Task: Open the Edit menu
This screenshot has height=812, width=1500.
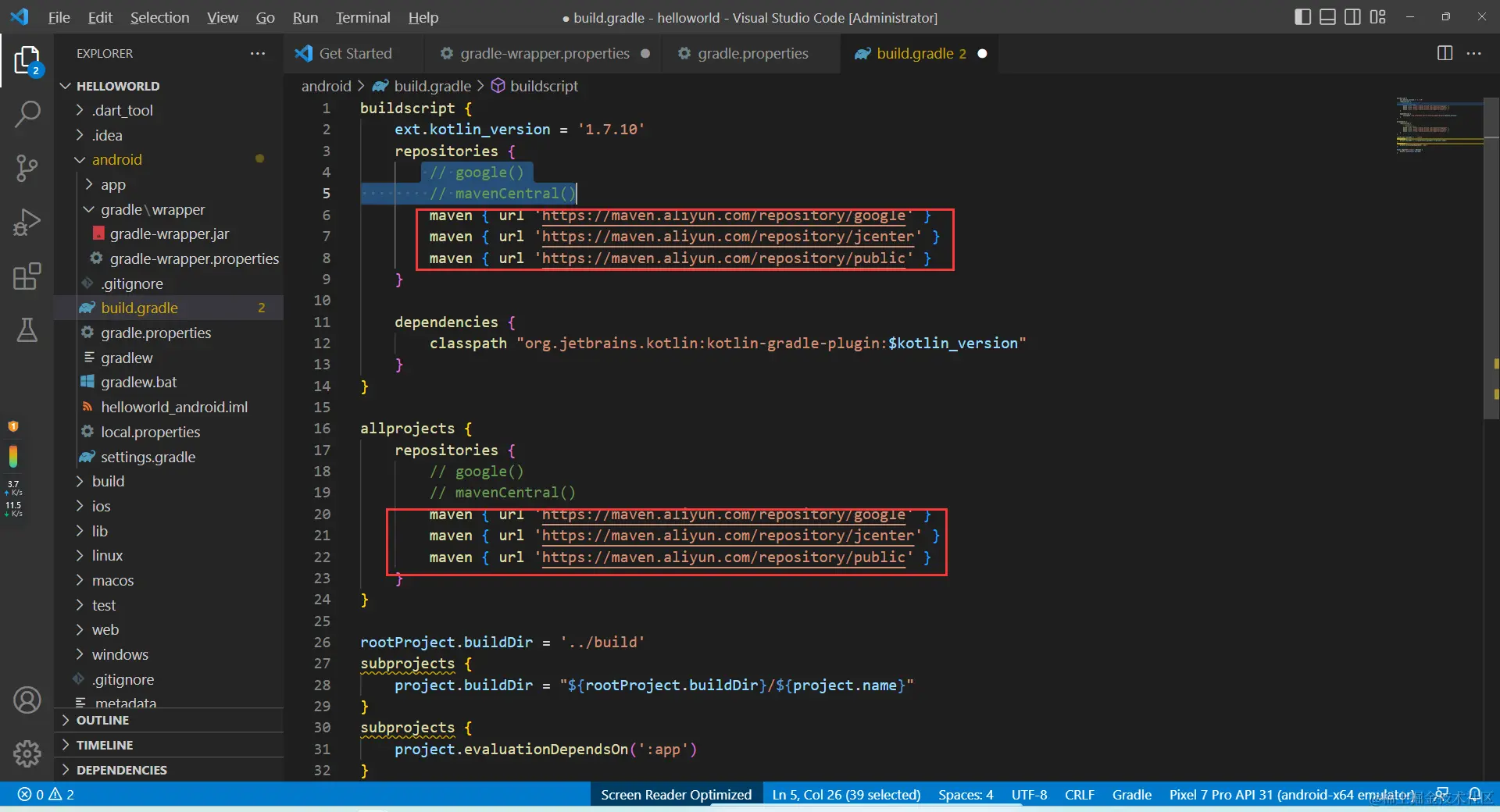Action: point(100,17)
